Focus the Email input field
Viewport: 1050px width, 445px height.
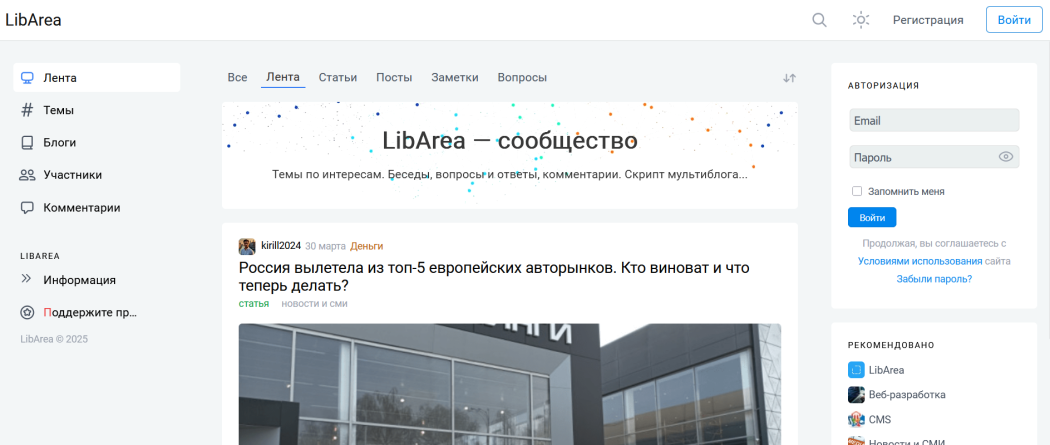point(934,120)
